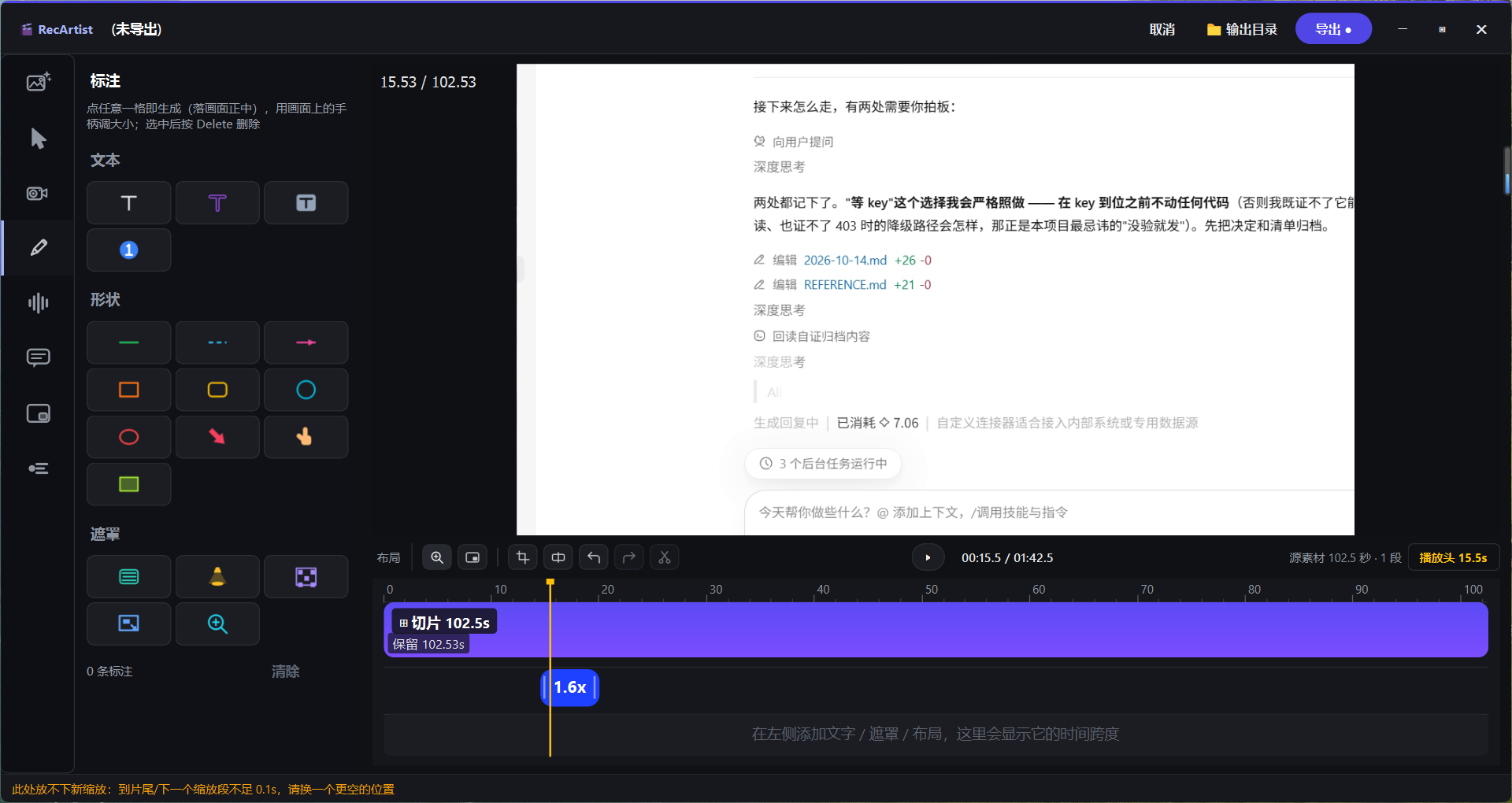Add a plain white text annotation
Screen dimensions: 1512x803
coord(129,203)
